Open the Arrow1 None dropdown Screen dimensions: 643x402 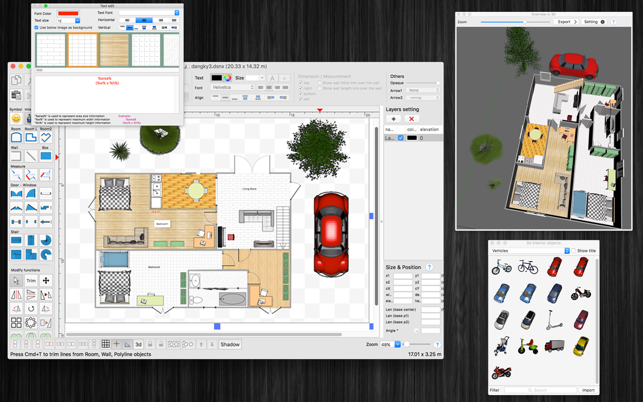pos(423,90)
